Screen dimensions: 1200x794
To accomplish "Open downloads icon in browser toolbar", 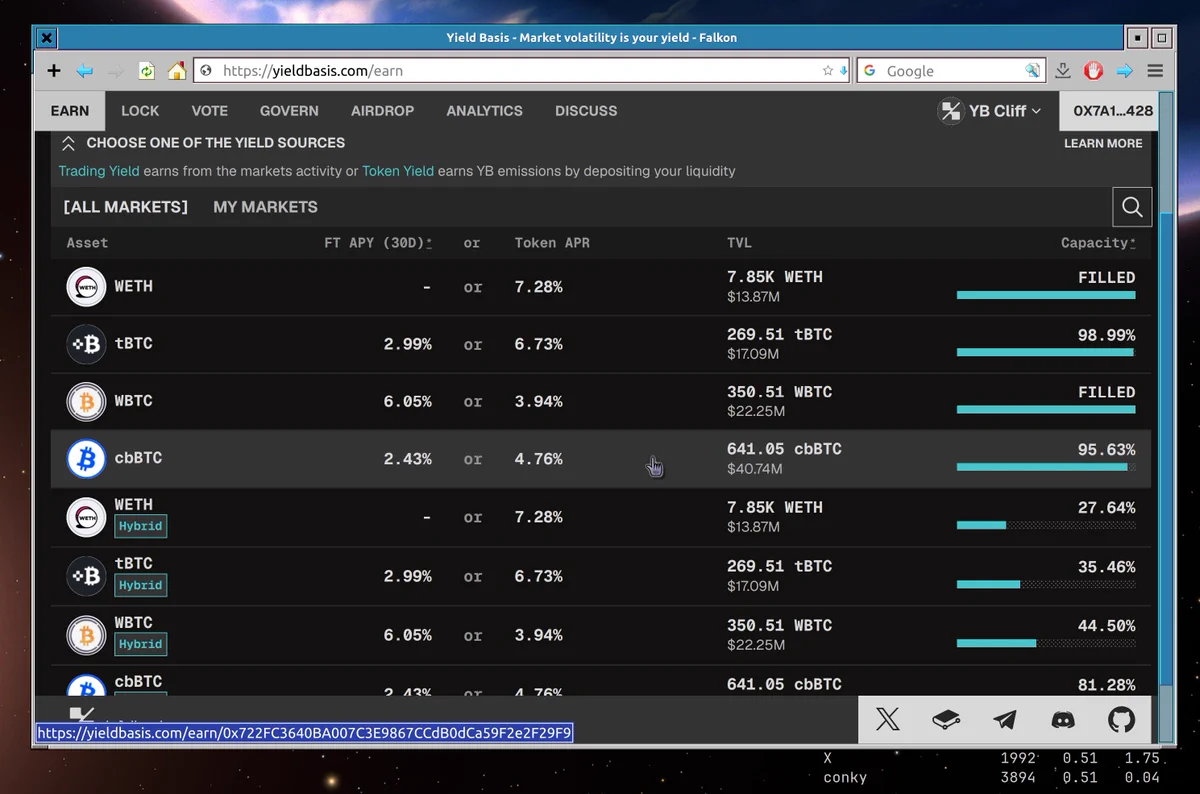I will pyautogui.click(x=1063, y=71).
